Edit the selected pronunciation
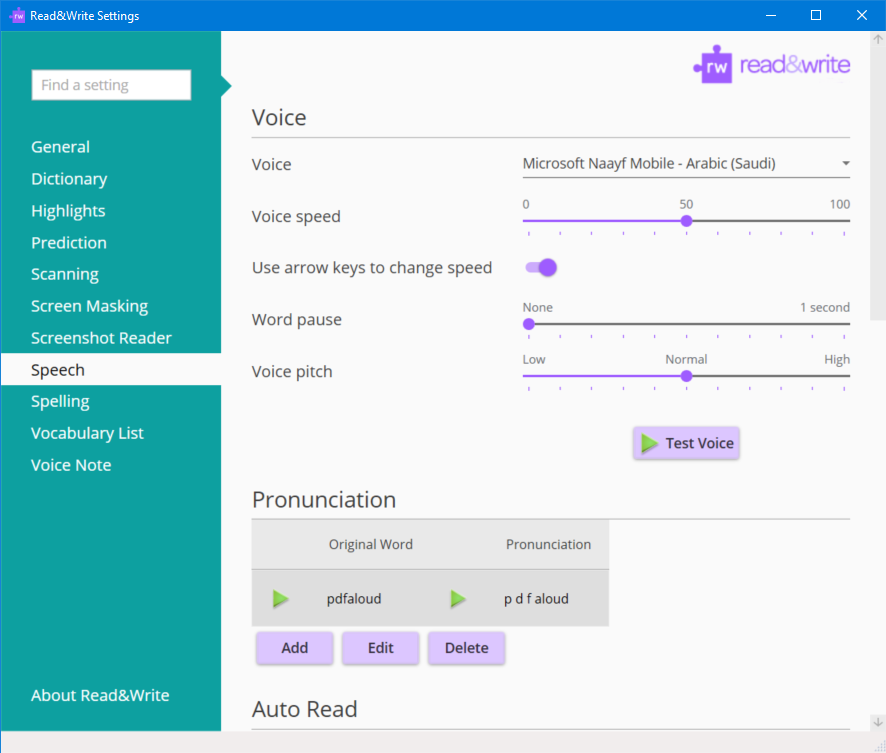The width and height of the screenshot is (886, 753). coord(380,648)
